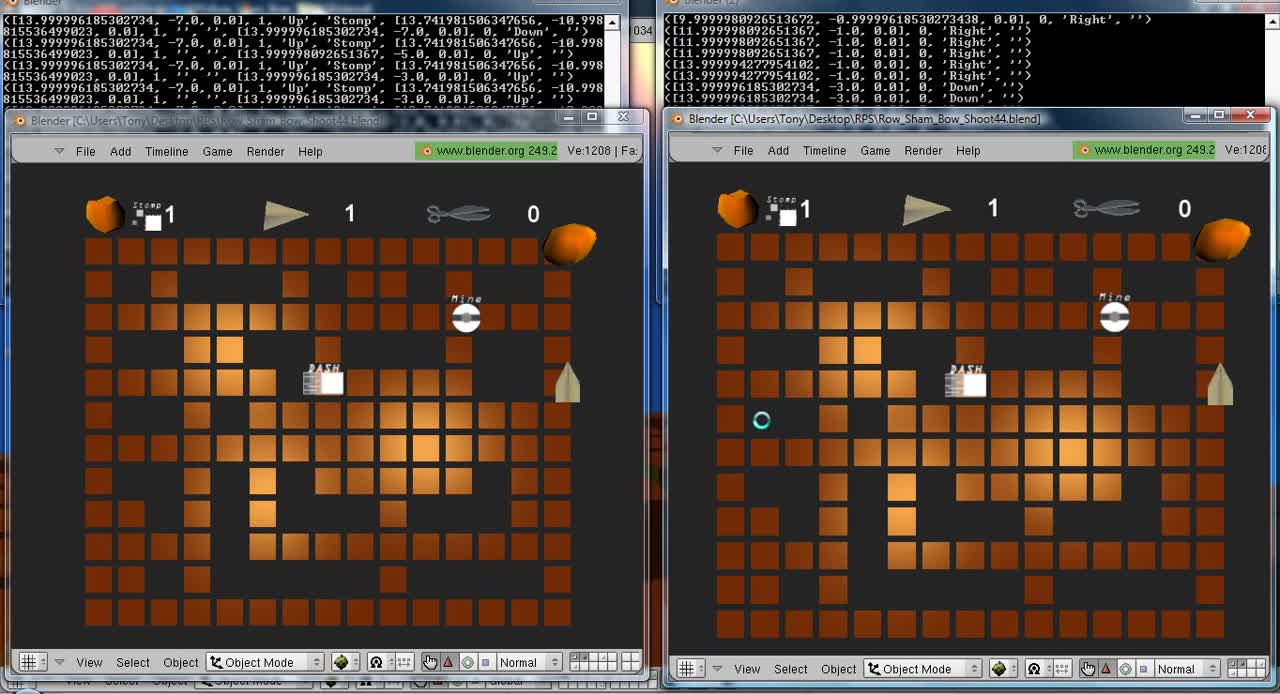Click the scissors icon in right game view
Image resolution: width=1280 pixels, height=694 pixels.
(1107, 208)
